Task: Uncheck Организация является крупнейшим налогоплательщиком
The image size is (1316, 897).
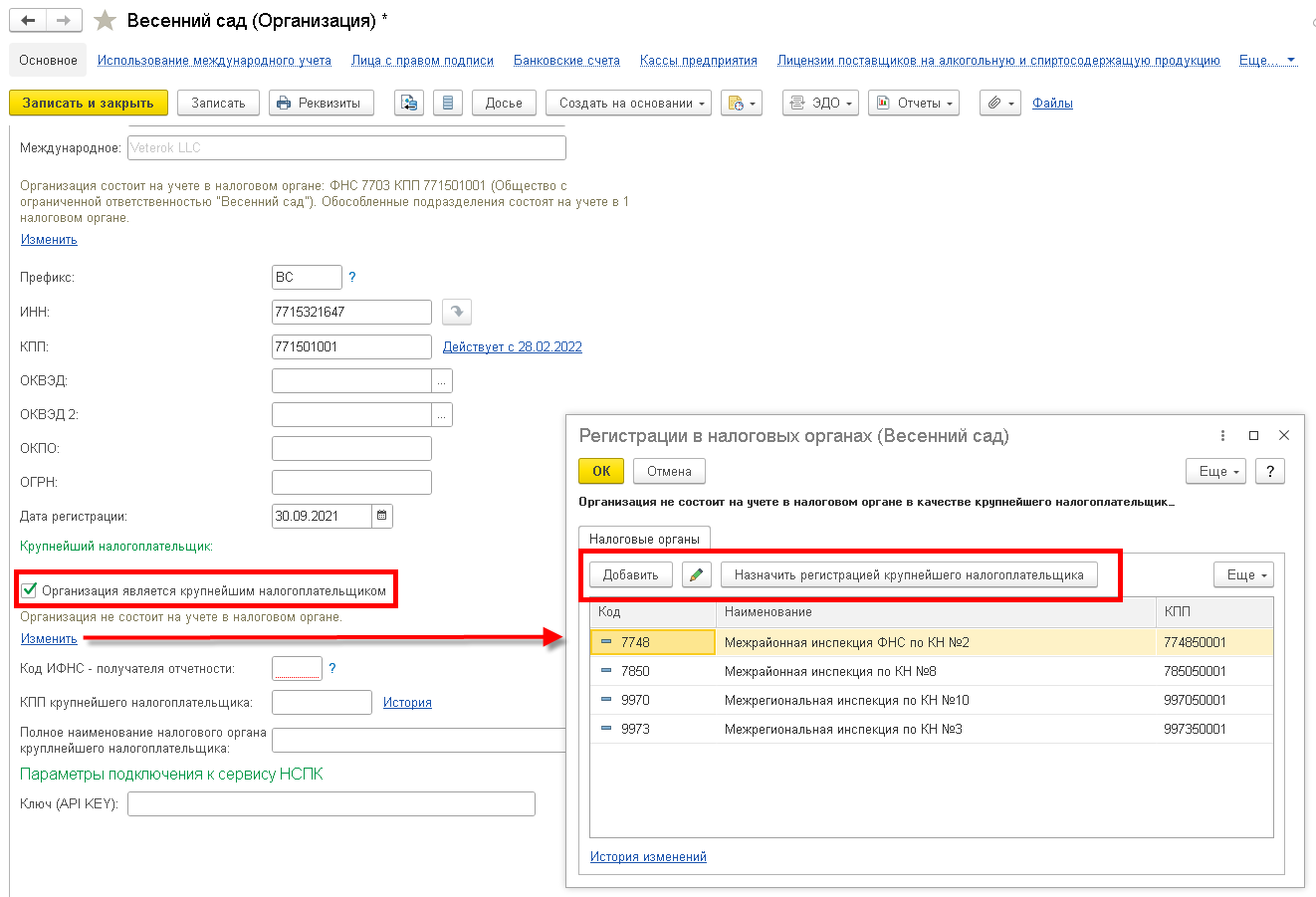Action: [29, 590]
